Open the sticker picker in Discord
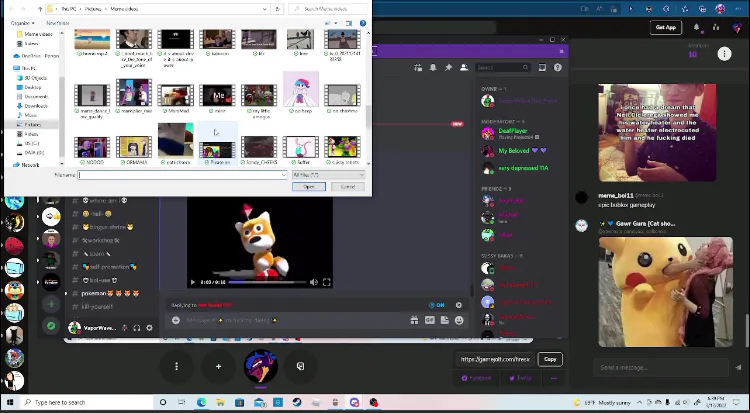 pos(444,321)
